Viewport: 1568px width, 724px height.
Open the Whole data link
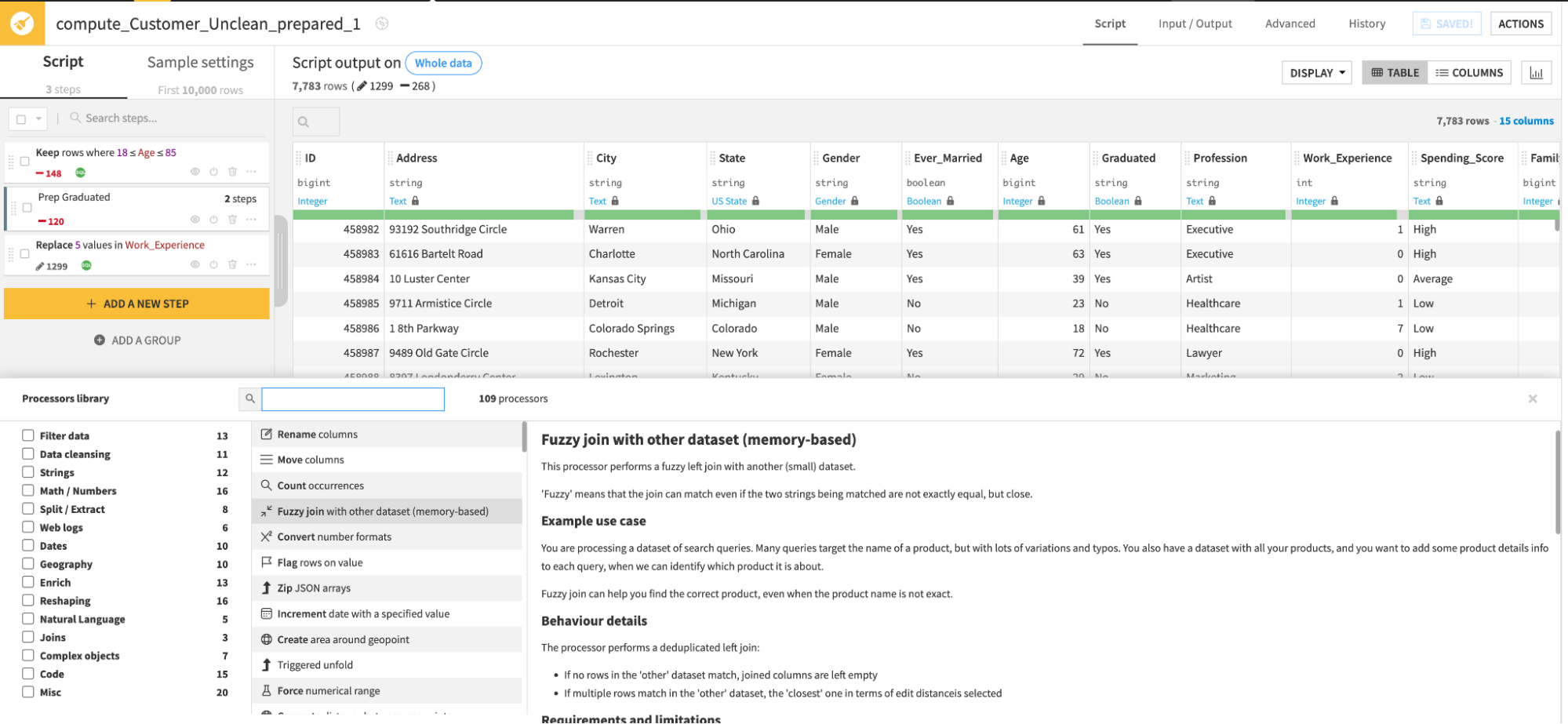click(443, 63)
